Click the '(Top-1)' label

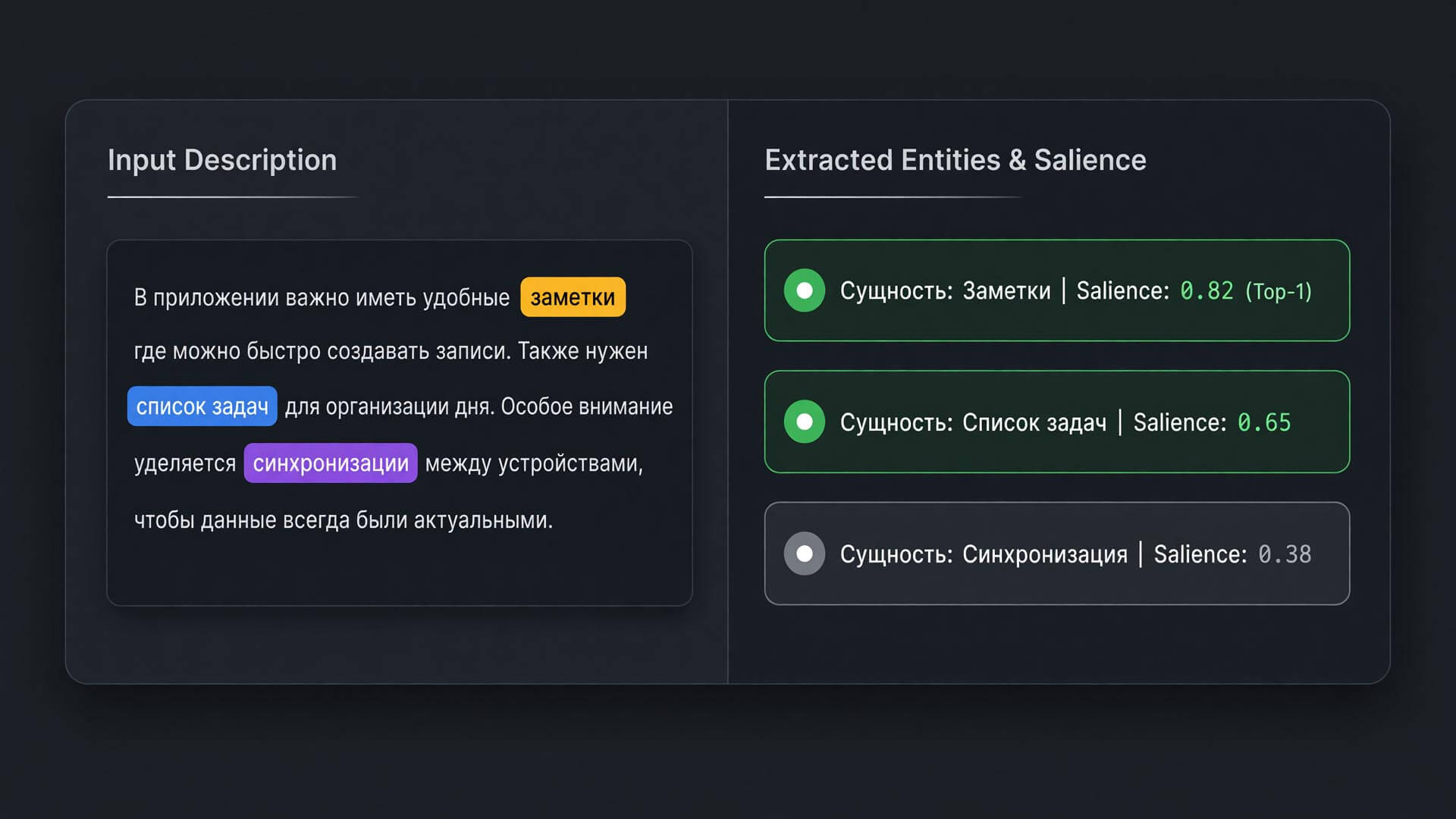(x=1279, y=291)
